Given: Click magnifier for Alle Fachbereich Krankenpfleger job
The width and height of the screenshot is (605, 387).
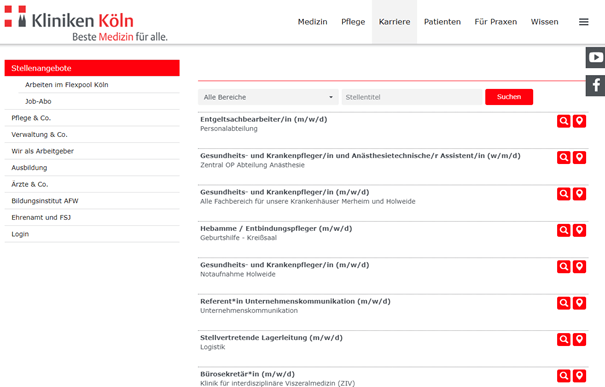Looking at the screenshot, I should tap(564, 194).
